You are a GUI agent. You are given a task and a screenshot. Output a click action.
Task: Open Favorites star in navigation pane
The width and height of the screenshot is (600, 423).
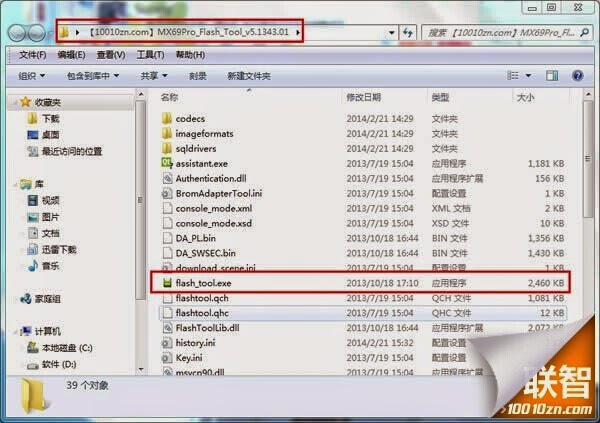[x=25, y=102]
